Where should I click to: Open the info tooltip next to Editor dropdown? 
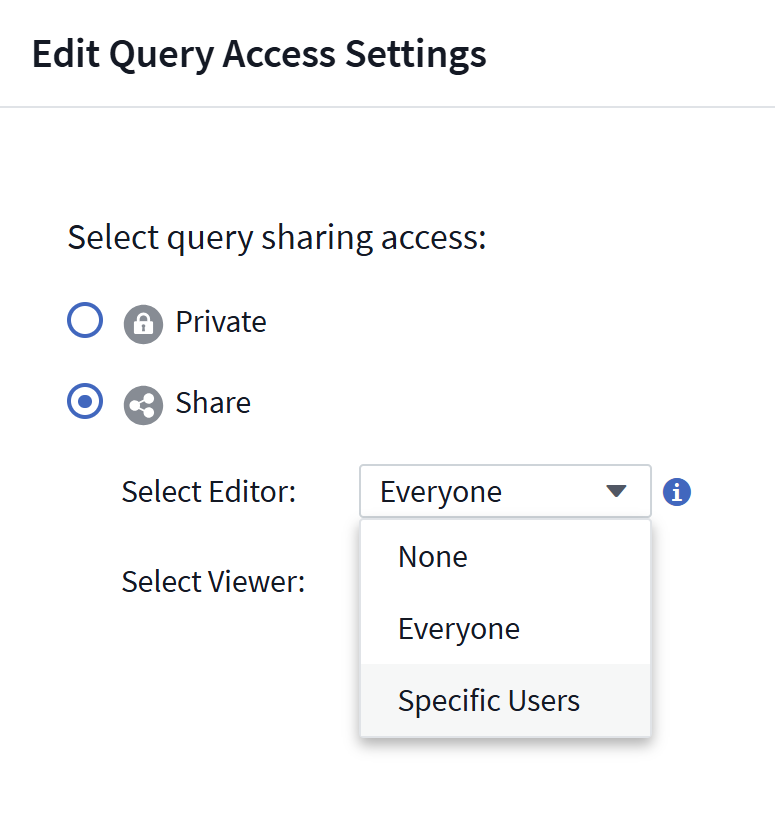coord(676,491)
